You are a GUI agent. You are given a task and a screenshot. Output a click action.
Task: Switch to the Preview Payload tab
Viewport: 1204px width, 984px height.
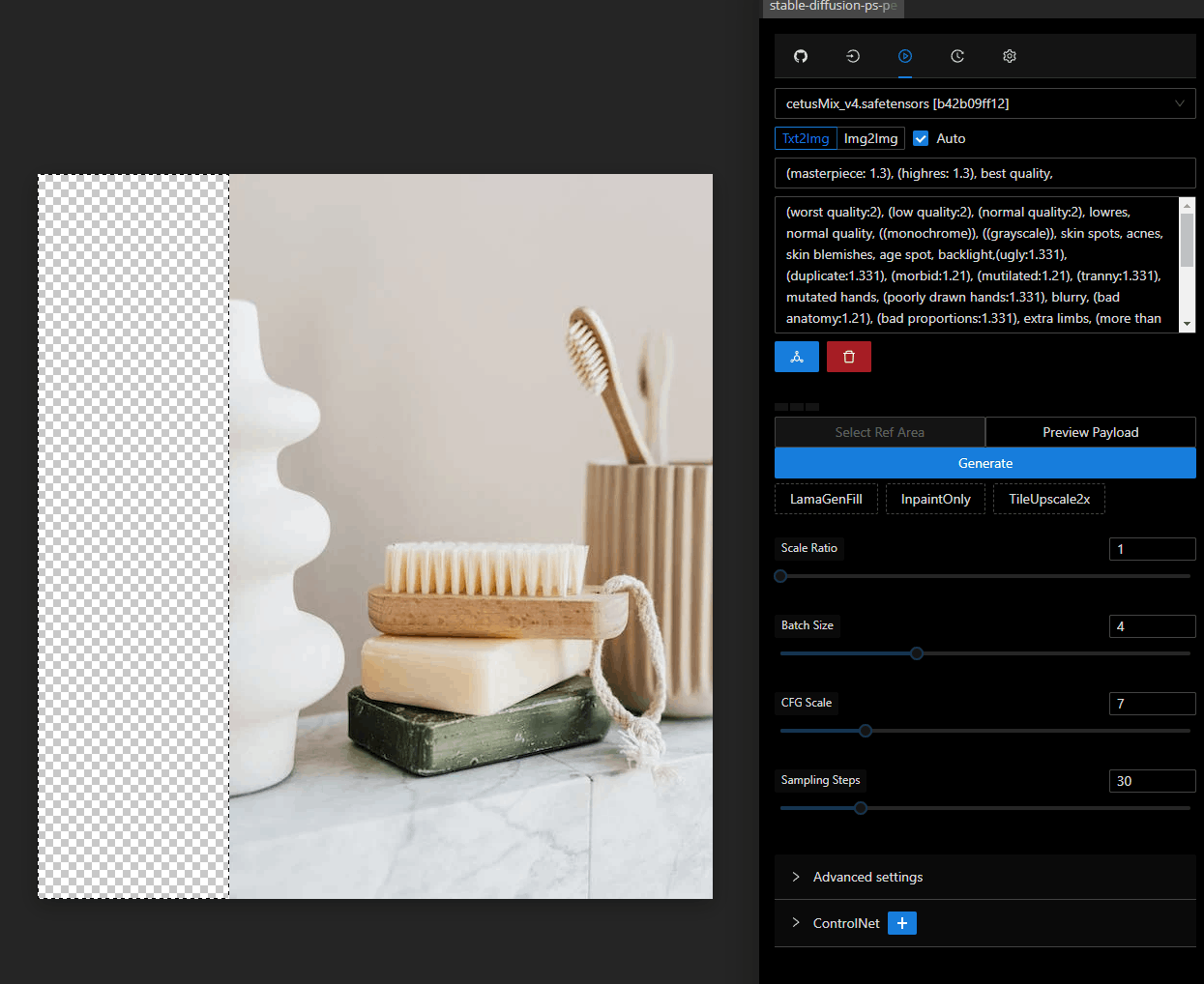(x=1090, y=432)
